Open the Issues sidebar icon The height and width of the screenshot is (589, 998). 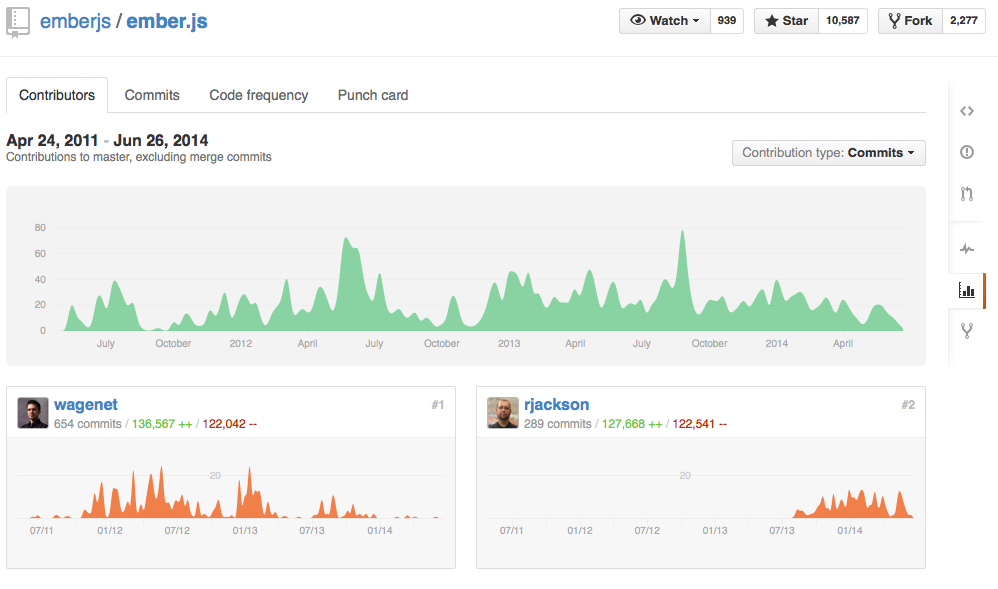tap(967, 152)
